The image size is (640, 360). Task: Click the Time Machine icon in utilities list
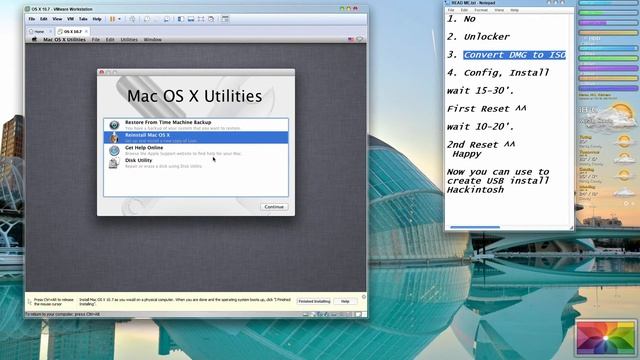114,125
